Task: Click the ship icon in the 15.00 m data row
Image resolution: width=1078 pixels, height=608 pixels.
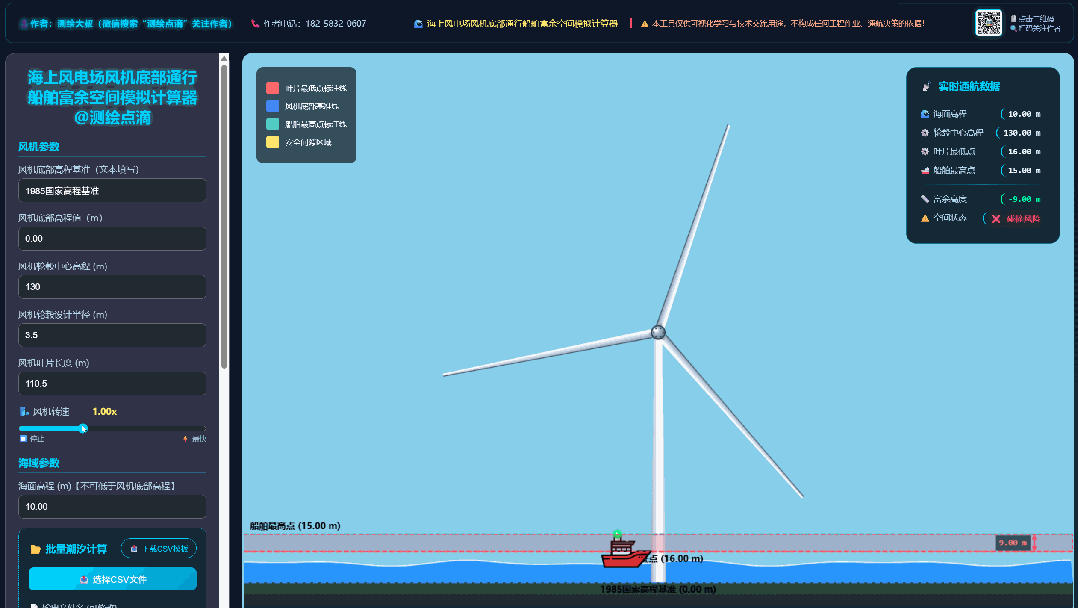Action: coord(925,170)
